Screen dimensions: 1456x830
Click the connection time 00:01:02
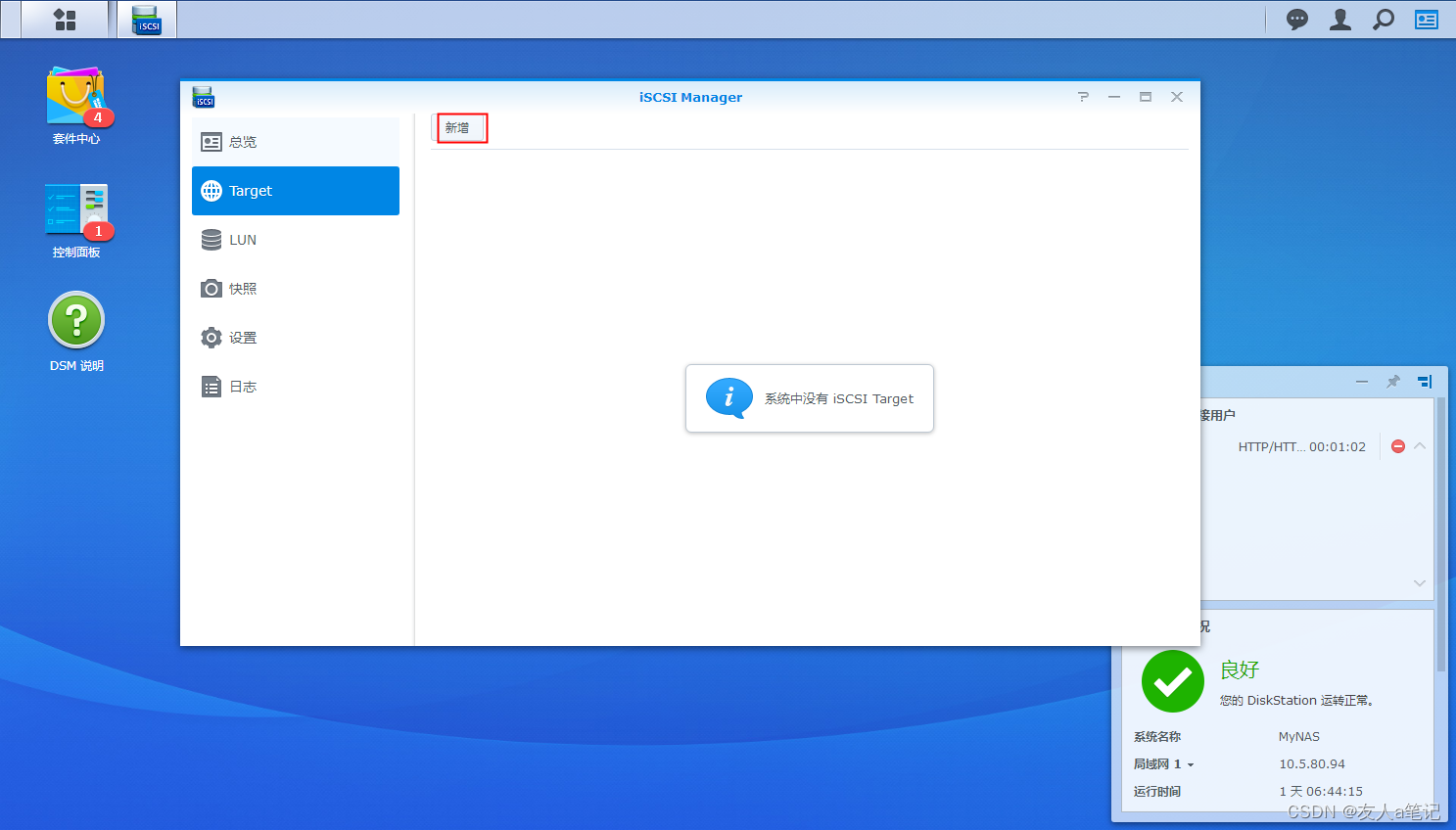(x=1338, y=447)
